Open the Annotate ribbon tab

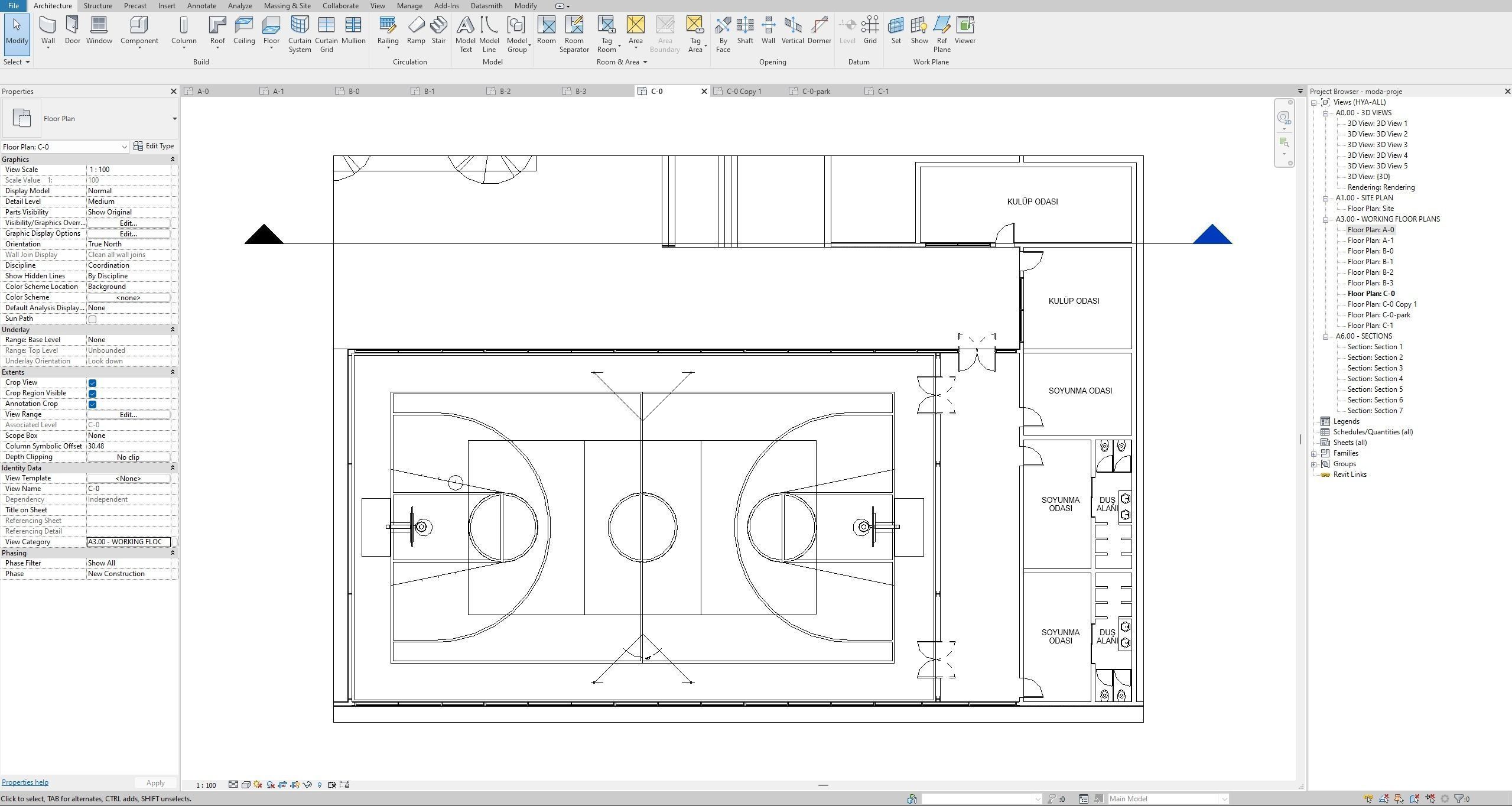201,6
